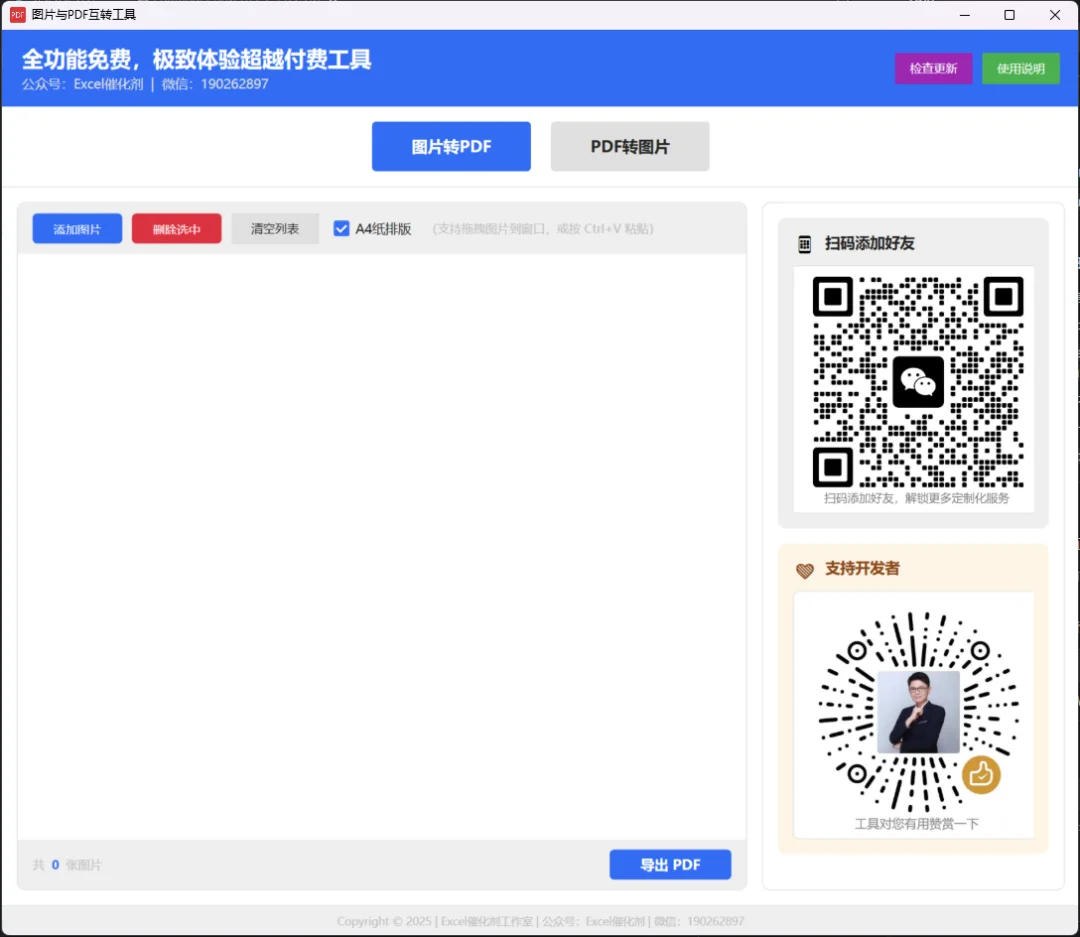1080x937 pixels.
Task: Click the 工具对您有用赞赏一下 caption
Action: pos(917,824)
